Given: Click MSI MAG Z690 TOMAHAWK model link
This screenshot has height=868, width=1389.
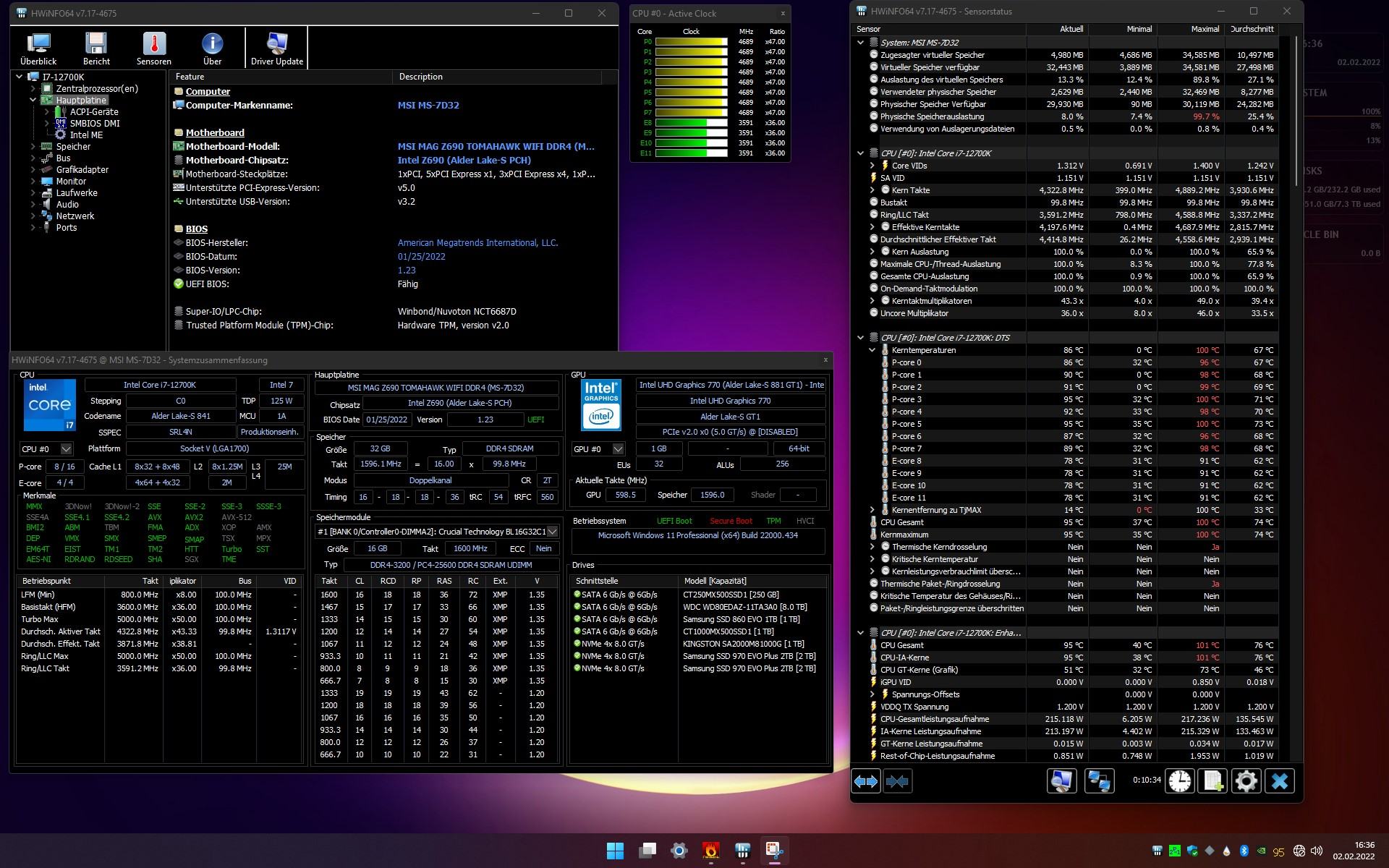Looking at the screenshot, I should (496, 146).
